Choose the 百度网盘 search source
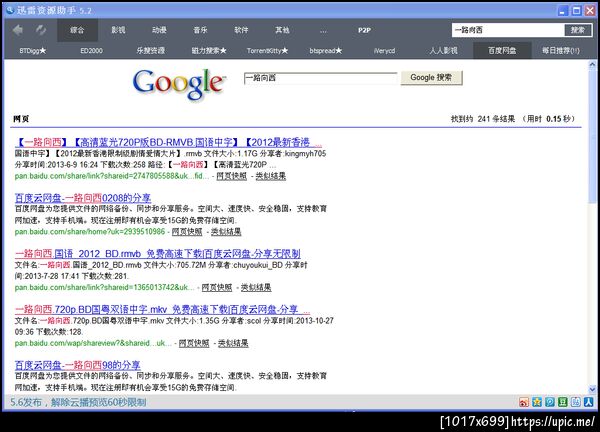The image size is (600, 432). click(x=502, y=51)
